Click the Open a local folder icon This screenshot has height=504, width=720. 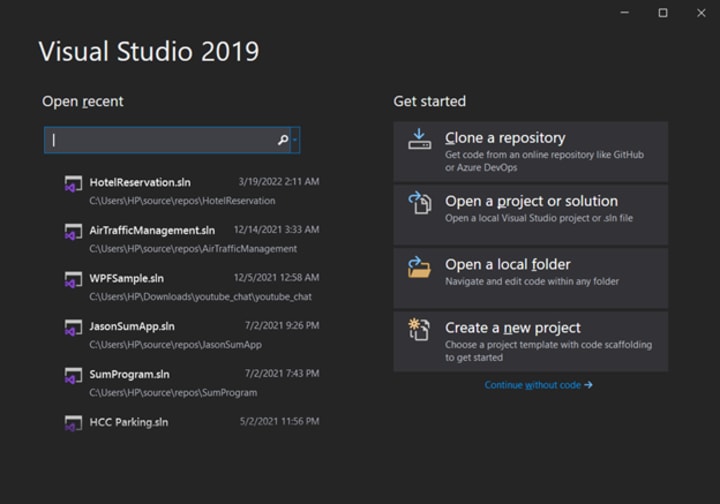(419, 267)
